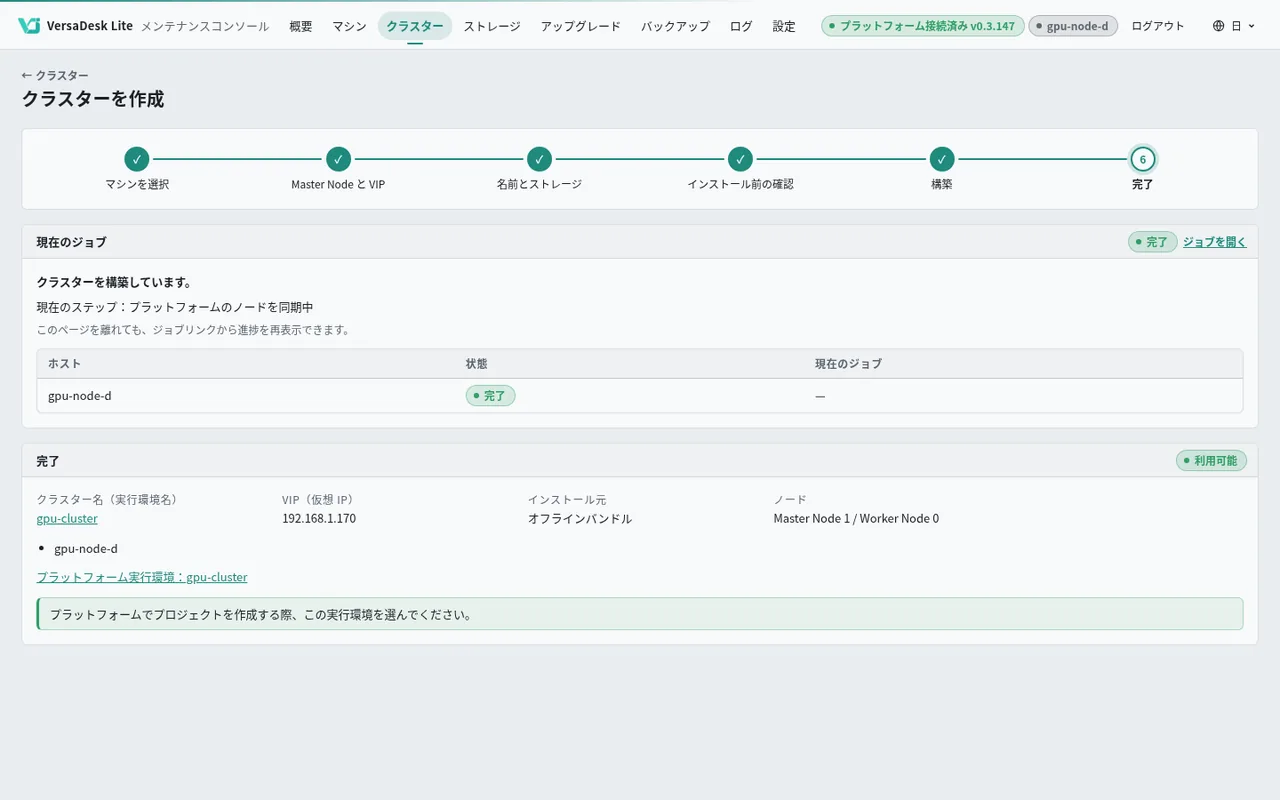
Task: Click the step 6 完了 circle
Action: pos(1143,159)
